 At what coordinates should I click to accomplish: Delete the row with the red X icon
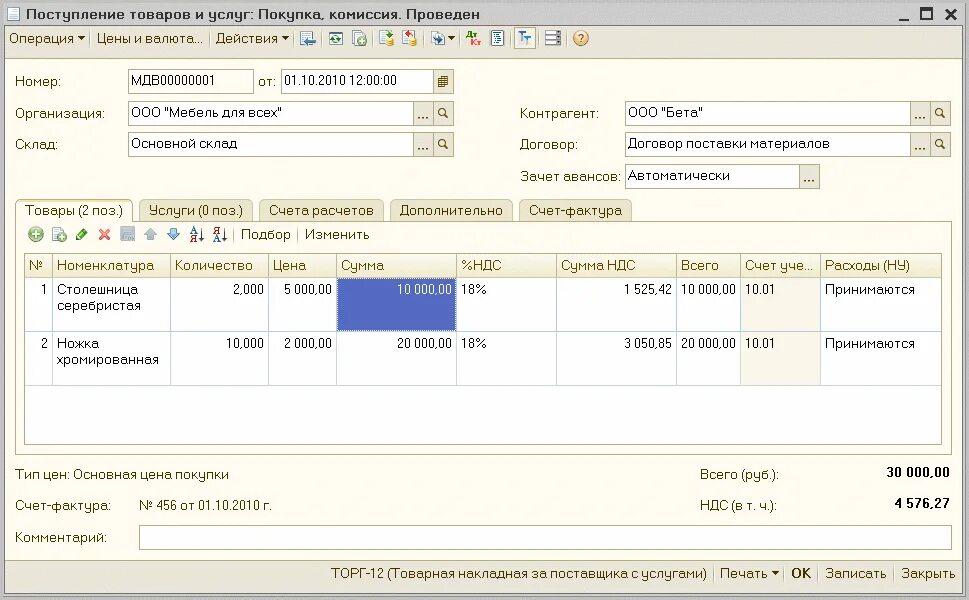104,234
